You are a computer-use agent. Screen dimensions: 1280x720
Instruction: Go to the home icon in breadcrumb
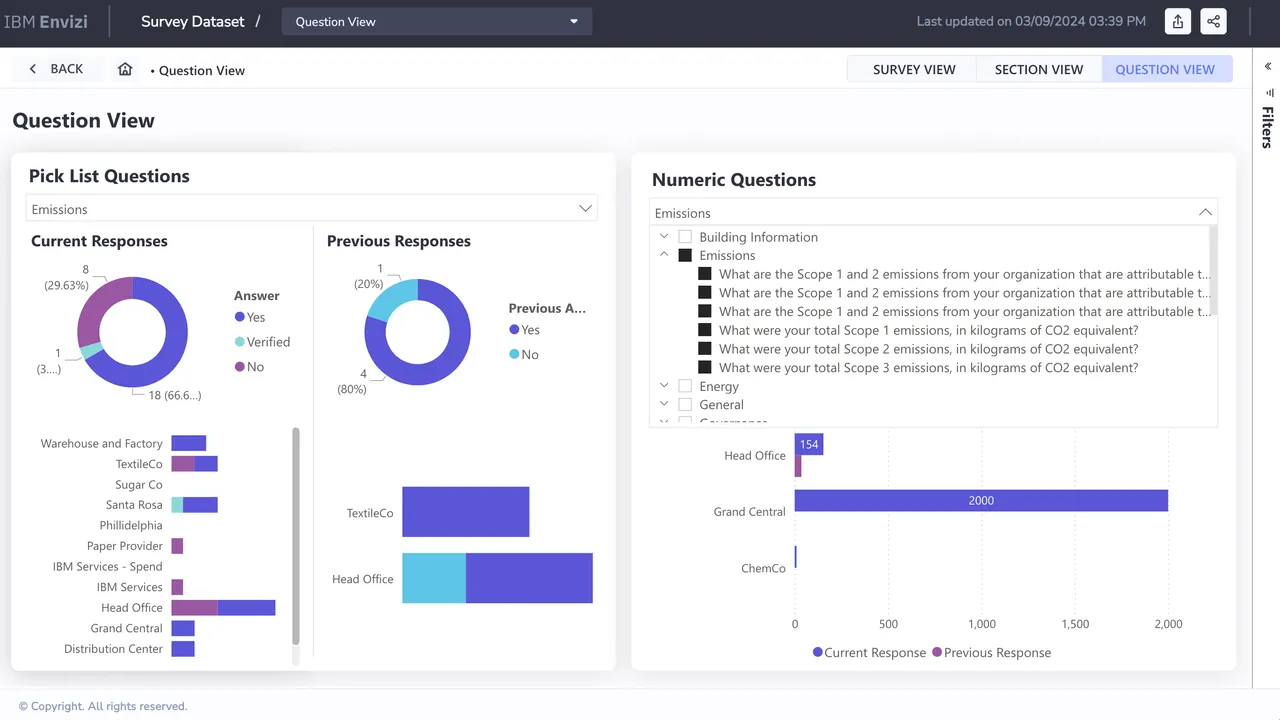coord(125,69)
